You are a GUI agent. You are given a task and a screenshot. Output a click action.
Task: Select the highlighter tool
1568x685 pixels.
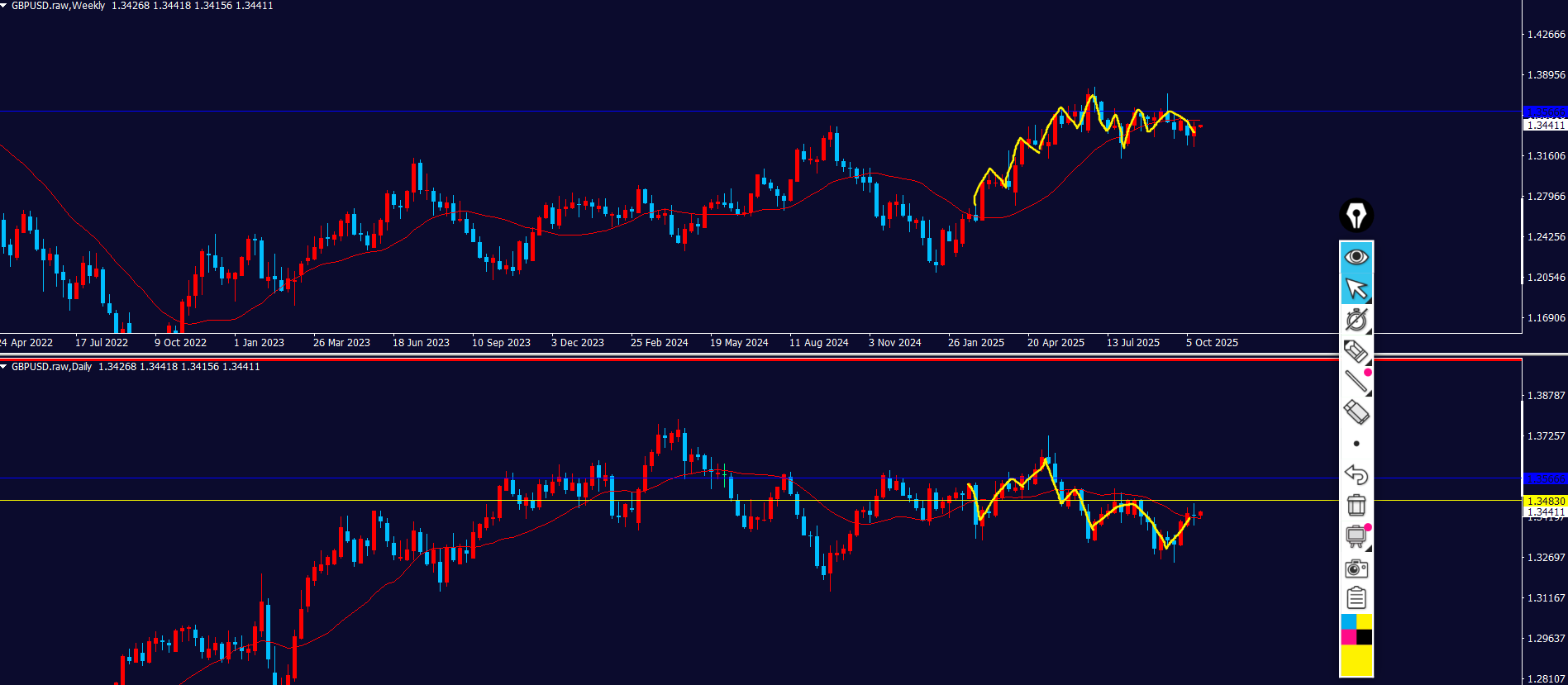click(x=1356, y=351)
